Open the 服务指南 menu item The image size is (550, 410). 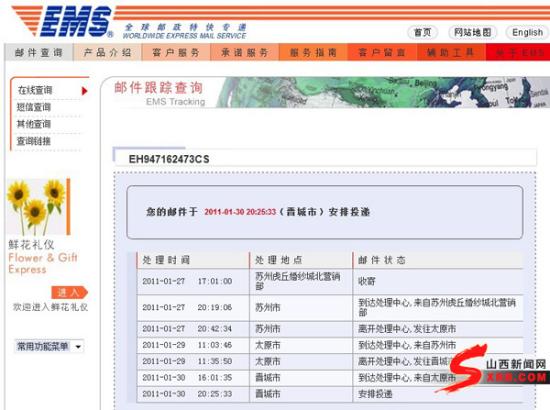point(314,53)
